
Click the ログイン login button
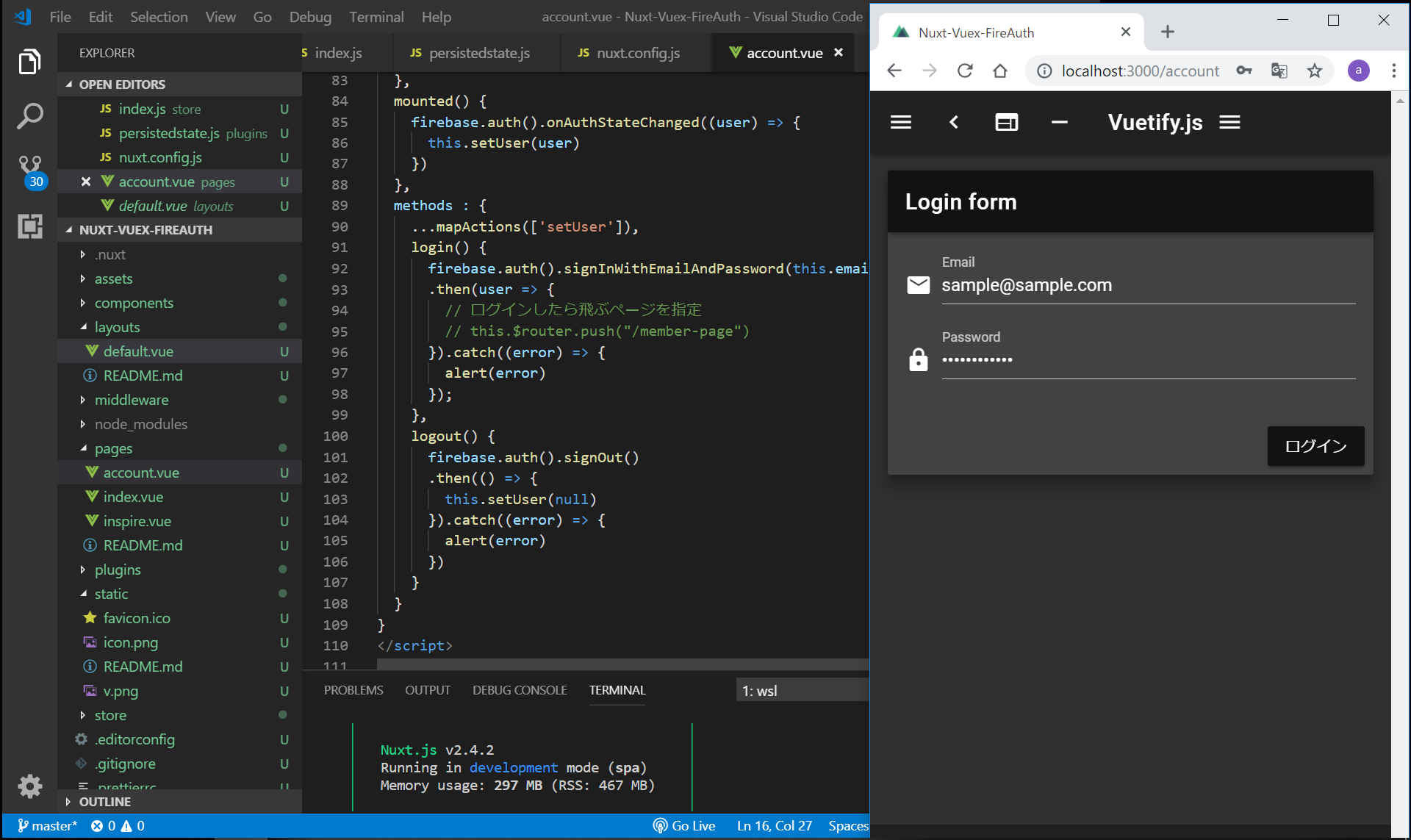(1315, 446)
